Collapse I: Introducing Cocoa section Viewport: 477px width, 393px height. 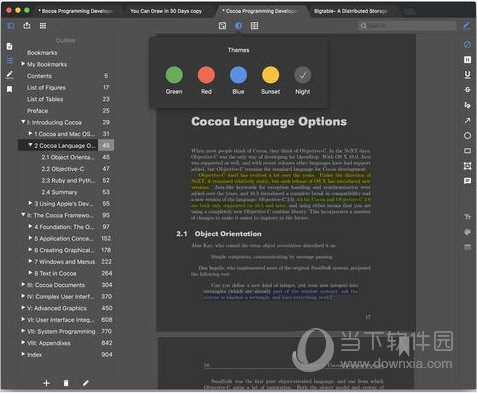click(x=23, y=122)
